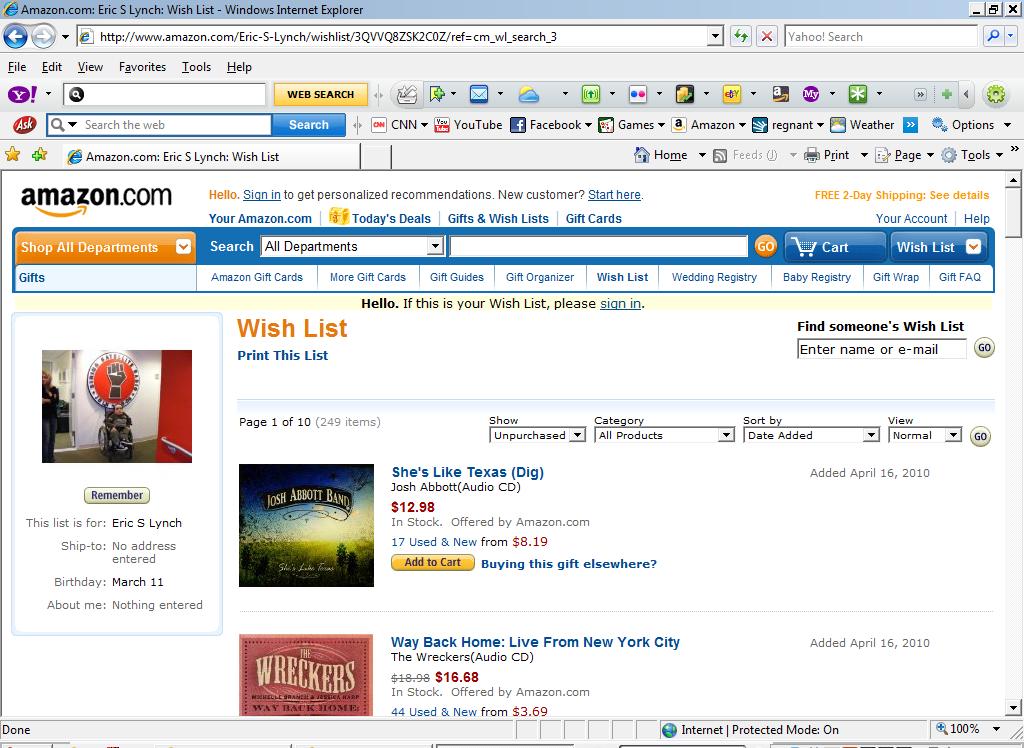Image resolution: width=1024 pixels, height=748 pixels.
Task: Open the Help menu
Action: (239, 67)
